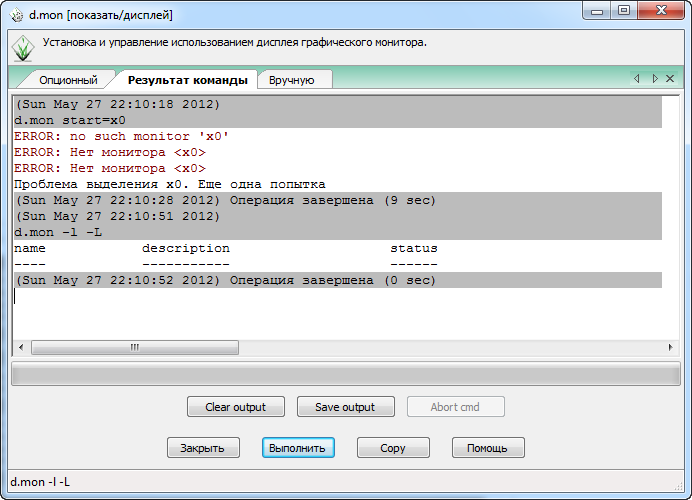
Task: Run the command with the Выполнить button
Action: [298, 448]
